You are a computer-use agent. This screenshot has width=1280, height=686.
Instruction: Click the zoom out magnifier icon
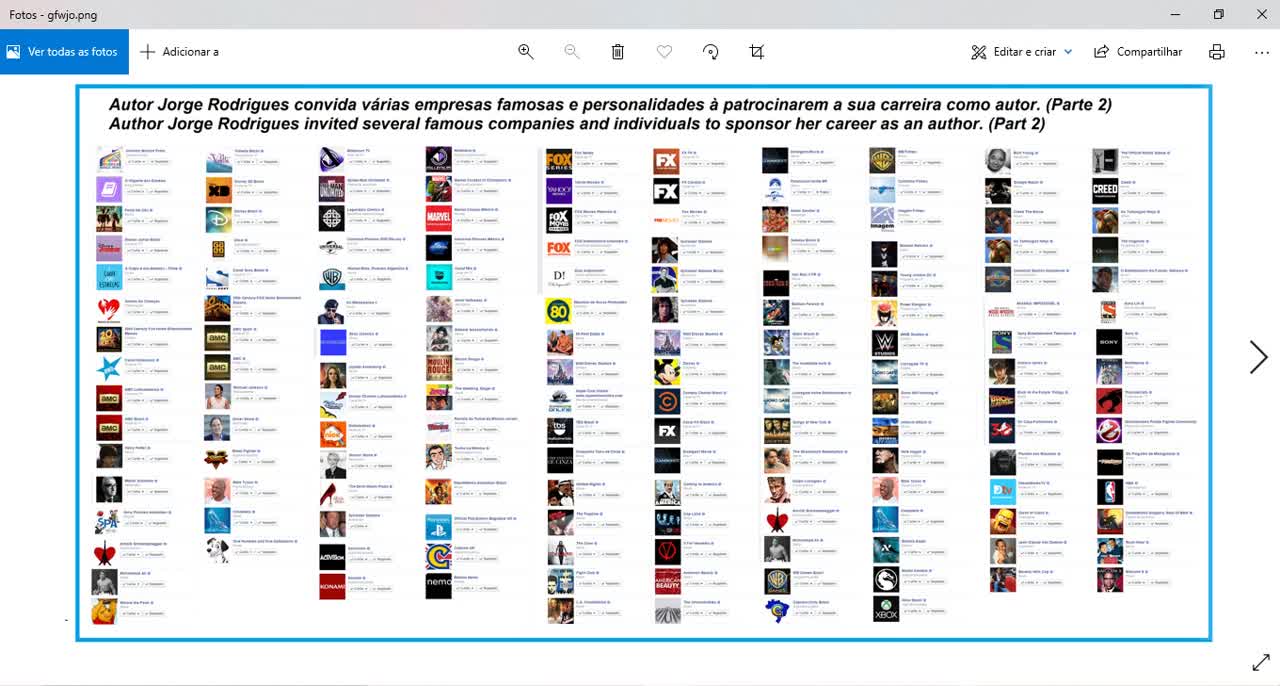(572, 52)
